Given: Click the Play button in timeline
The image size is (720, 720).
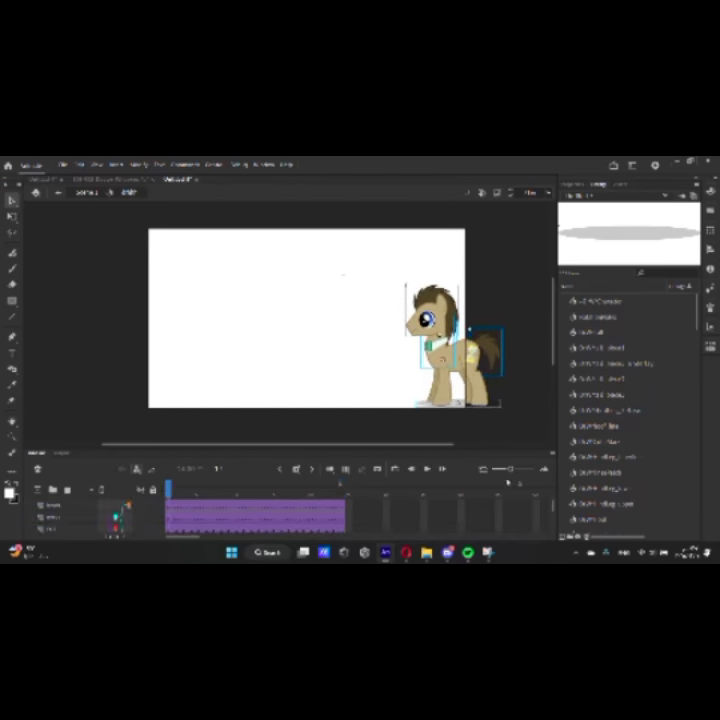Looking at the screenshot, I should [427, 469].
